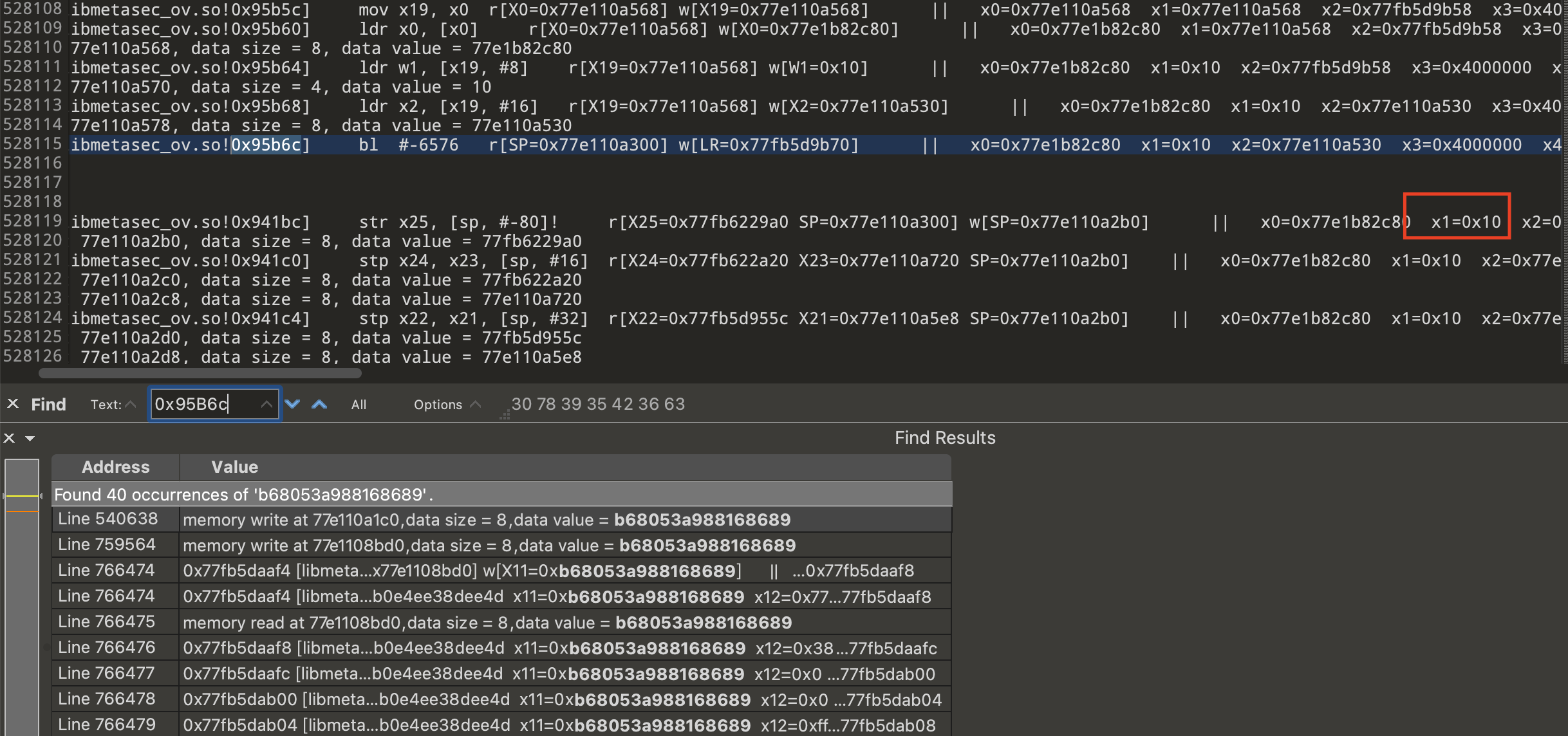The image size is (1568, 736).
Task: Click the resize grip beside hex bytes
Action: point(505,416)
